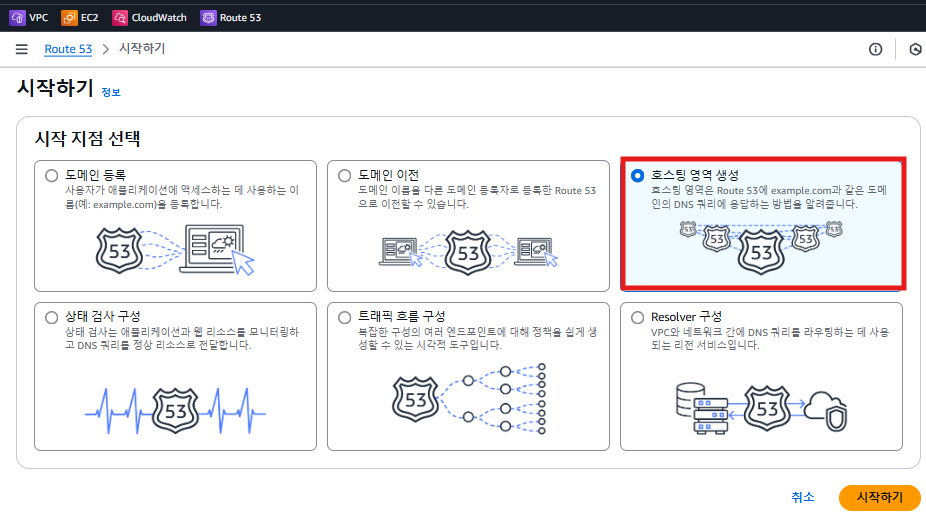Open the EC2 service shortcut icon
The width and height of the screenshot is (926, 513).
tap(69, 18)
